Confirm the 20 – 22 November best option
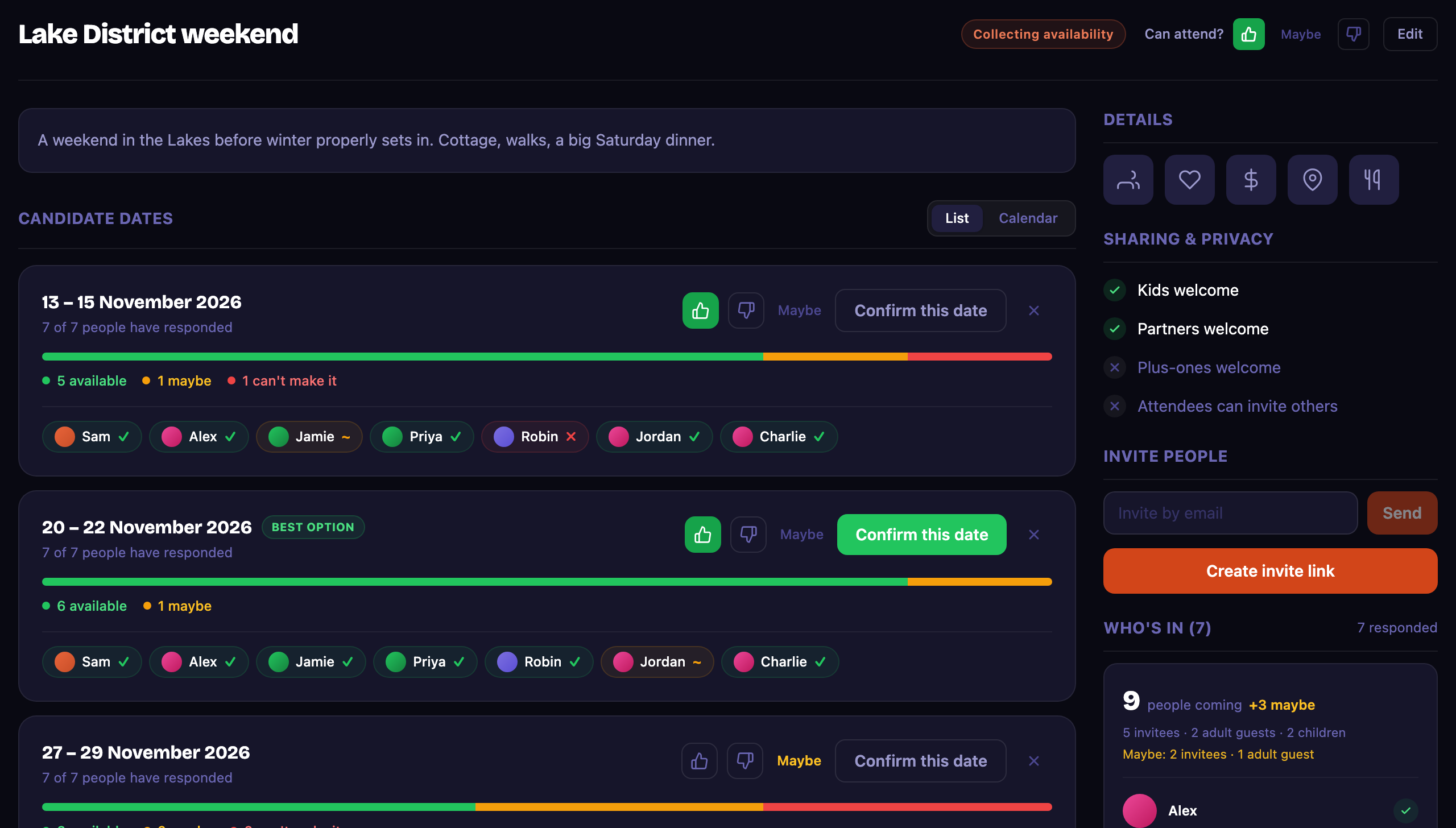 point(921,535)
